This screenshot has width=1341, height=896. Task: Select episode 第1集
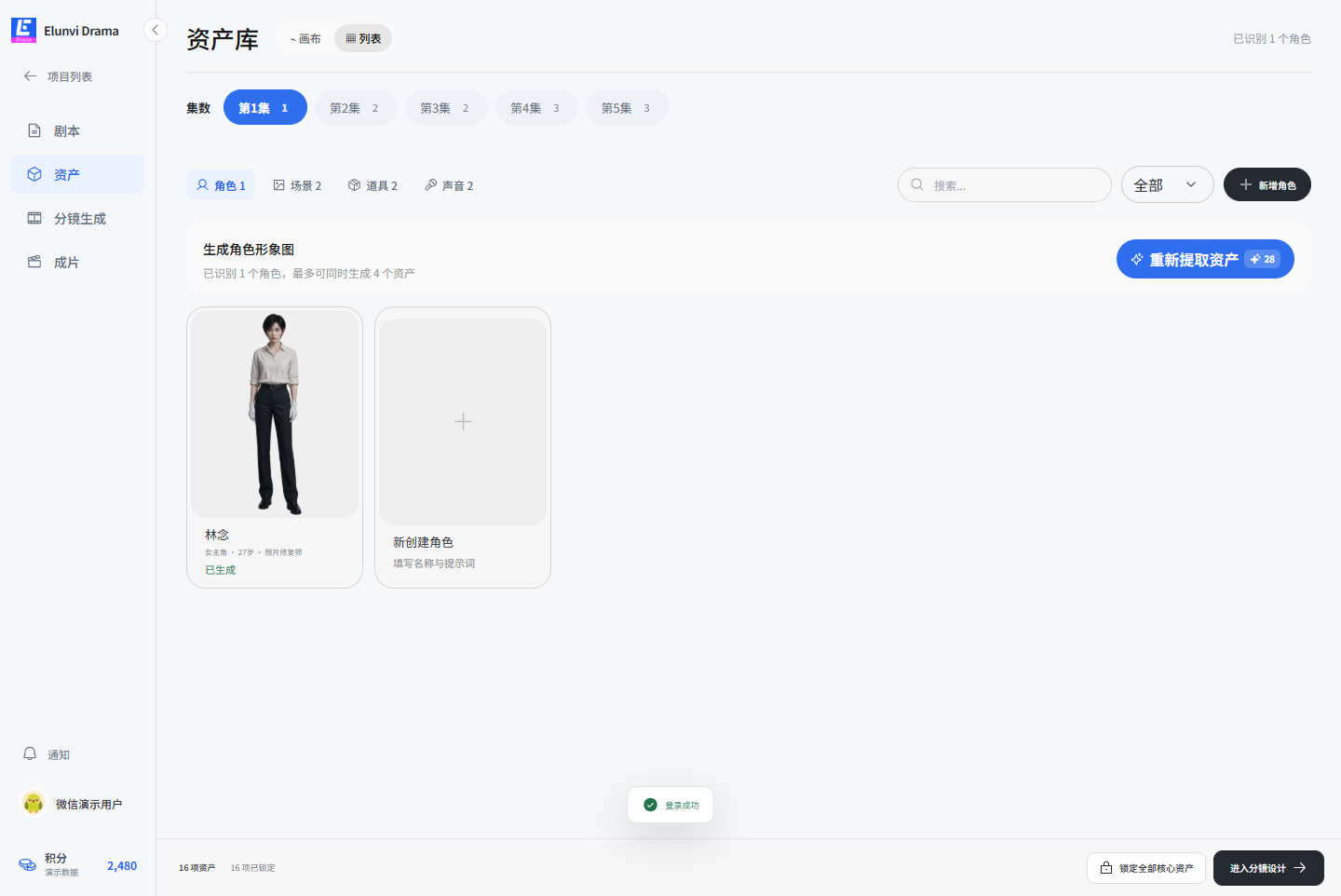(265, 108)
